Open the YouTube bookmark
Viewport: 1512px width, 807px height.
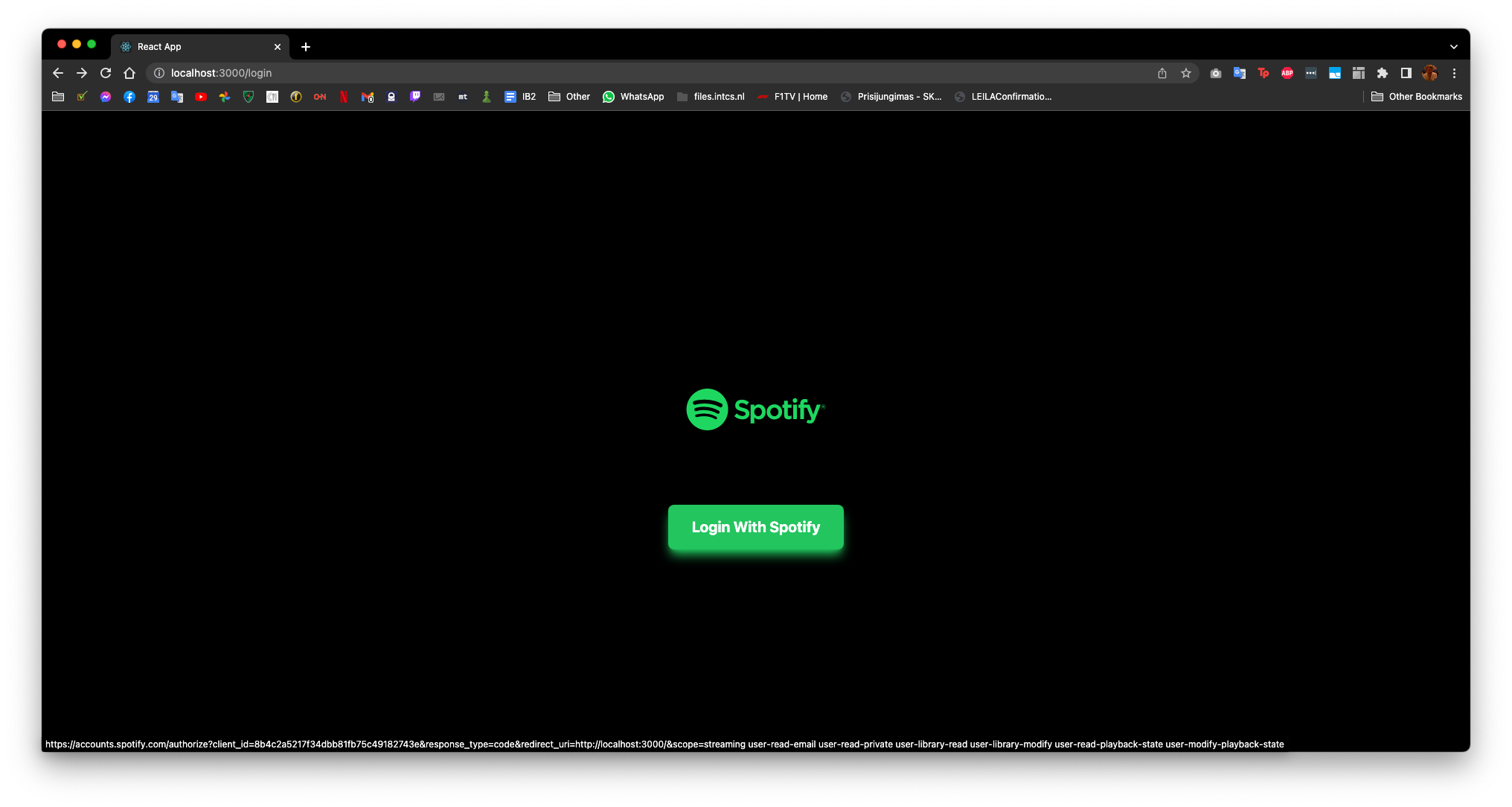pyautogui.click(x=201, y=97)
